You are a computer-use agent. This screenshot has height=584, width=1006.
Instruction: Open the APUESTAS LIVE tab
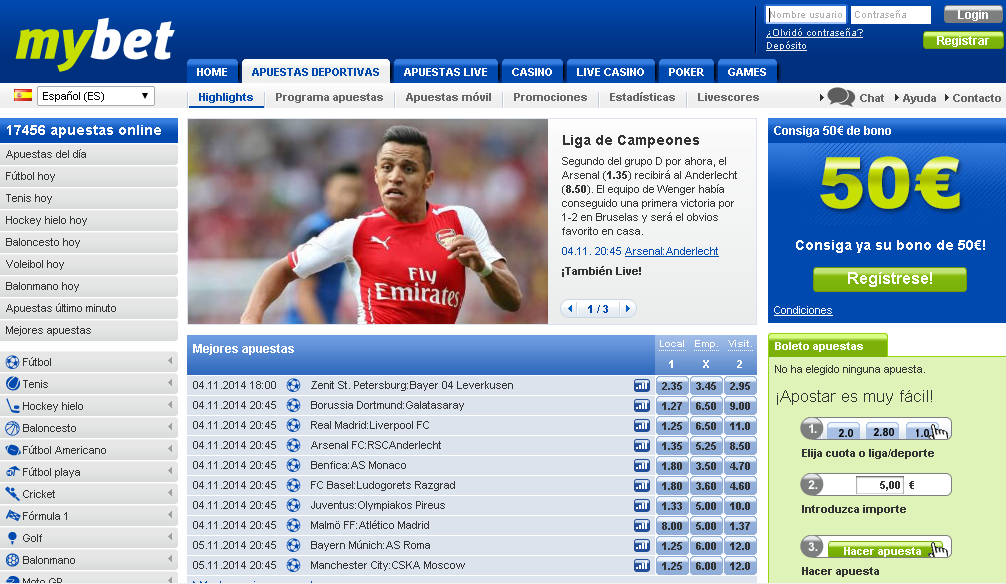pos(445,72)
